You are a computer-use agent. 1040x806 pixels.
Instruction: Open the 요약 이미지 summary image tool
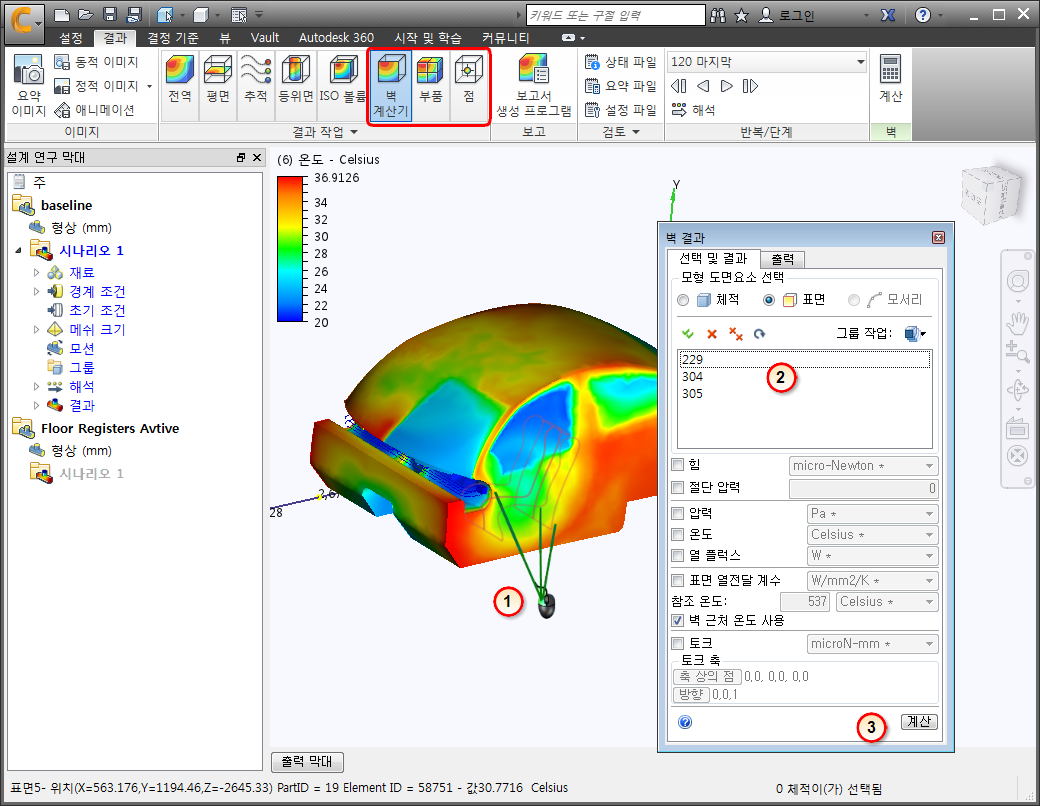[x=29, y=86]
